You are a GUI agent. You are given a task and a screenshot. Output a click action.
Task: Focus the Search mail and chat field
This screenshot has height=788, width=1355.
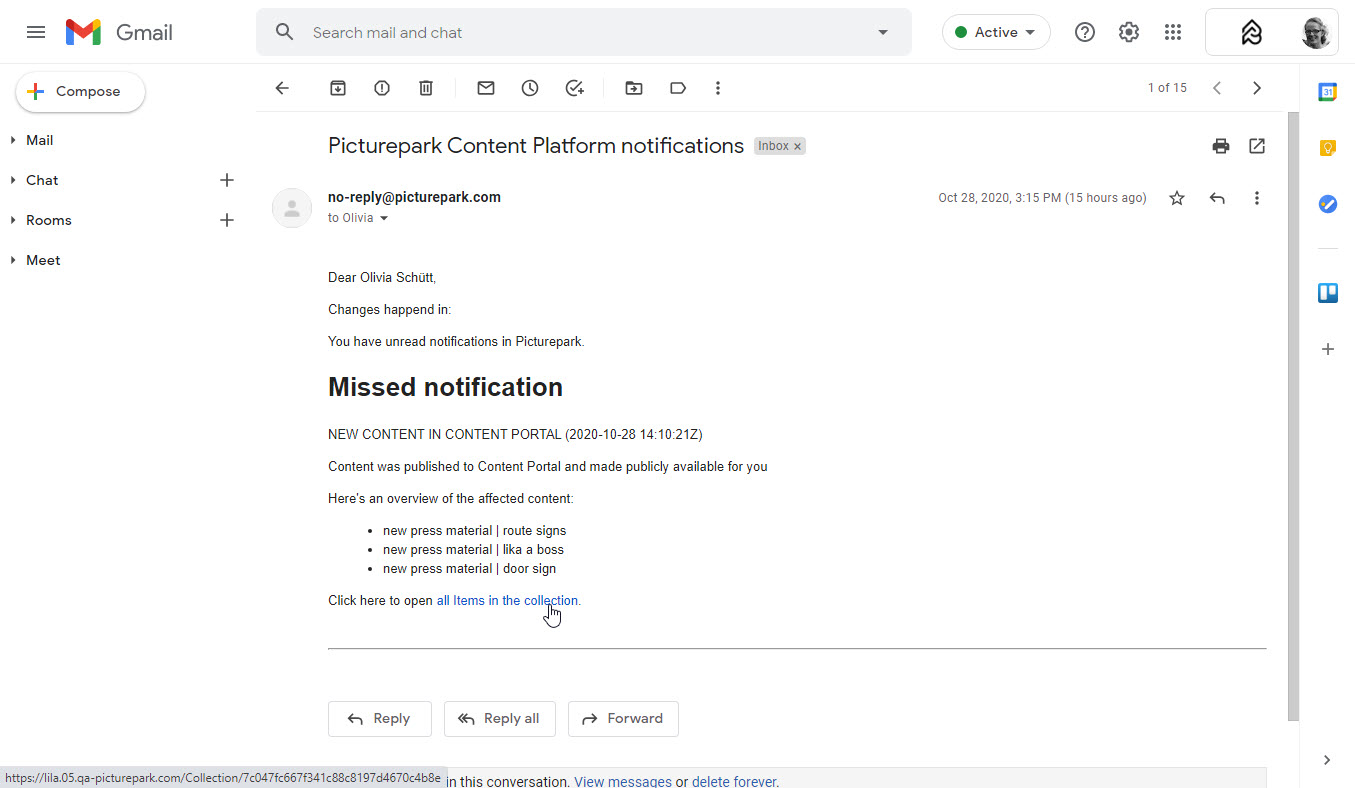(x=585, y=32)
